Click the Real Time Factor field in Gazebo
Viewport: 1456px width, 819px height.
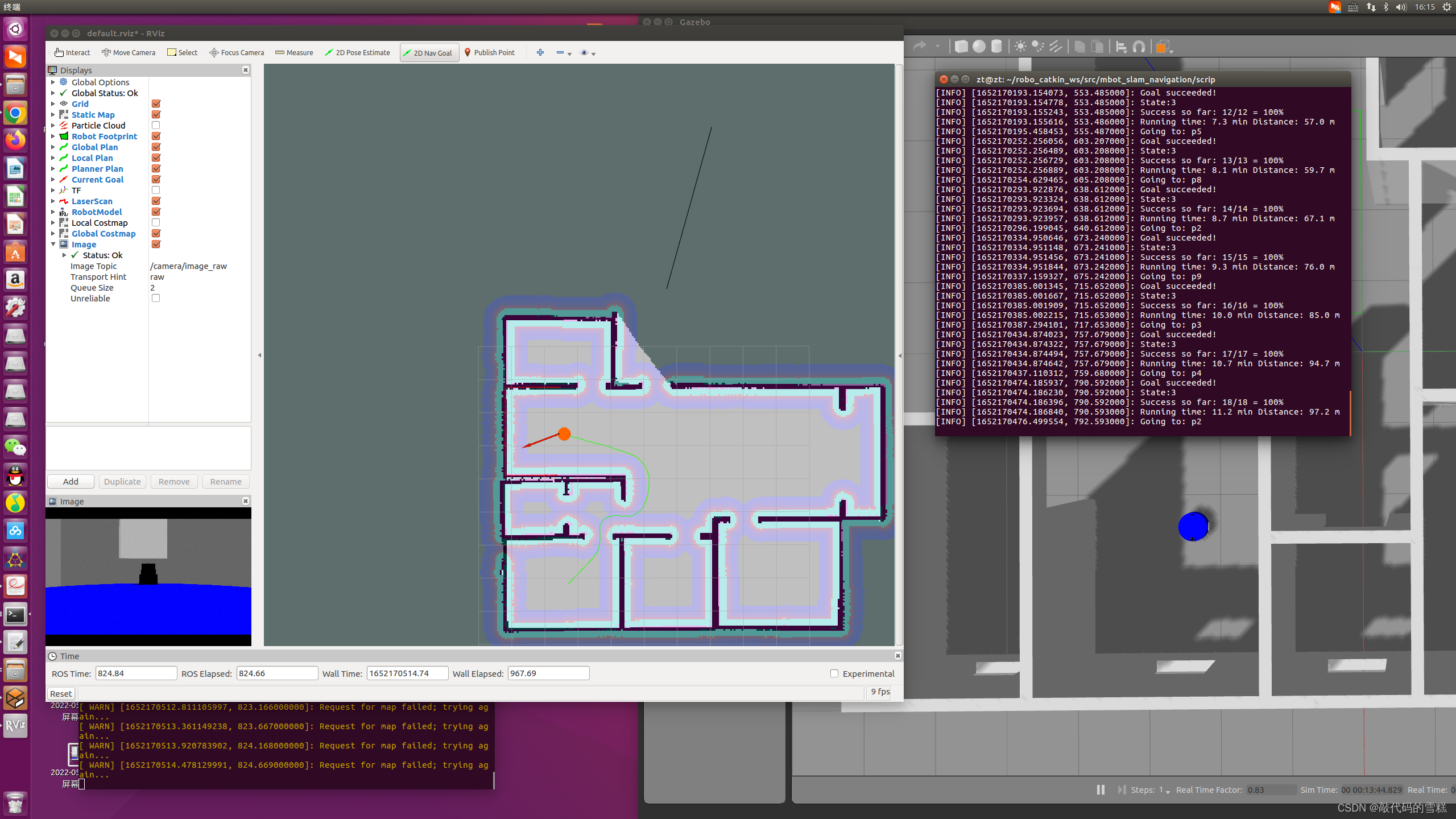pyautogui.click(x=1272, y=789)
